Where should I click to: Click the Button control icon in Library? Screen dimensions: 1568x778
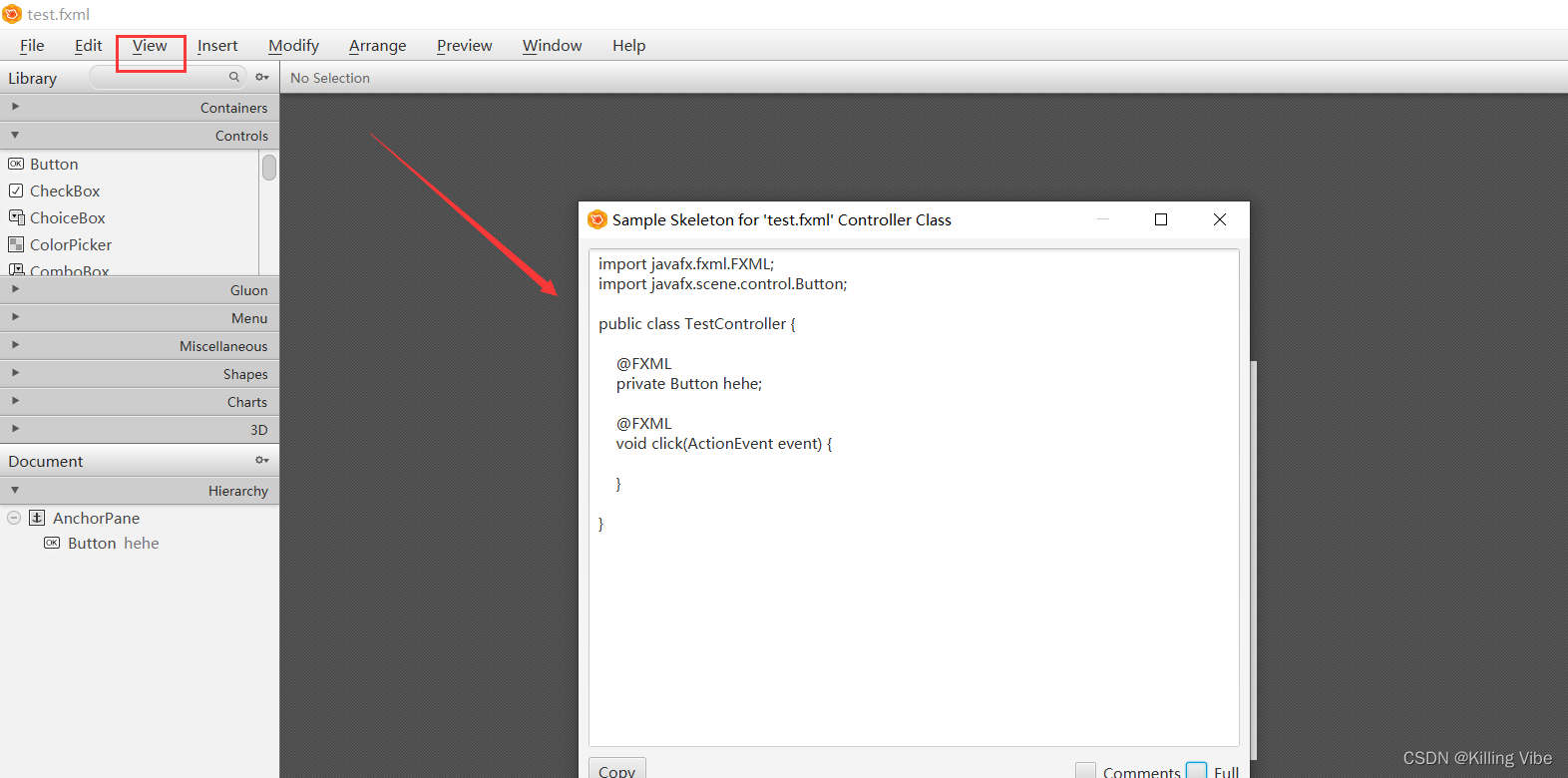(x=16, y=164)
